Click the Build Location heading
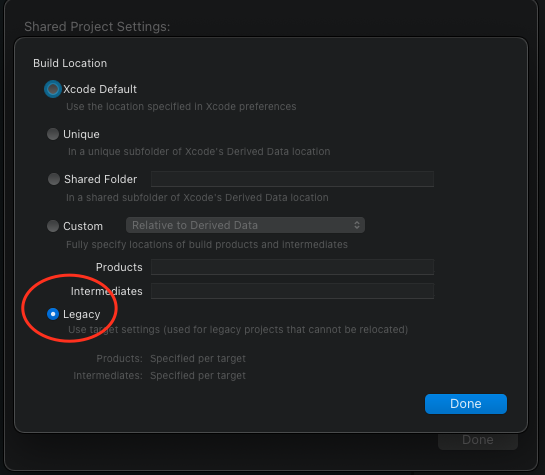This screenshot has height=475, width=545. [70, 63]
